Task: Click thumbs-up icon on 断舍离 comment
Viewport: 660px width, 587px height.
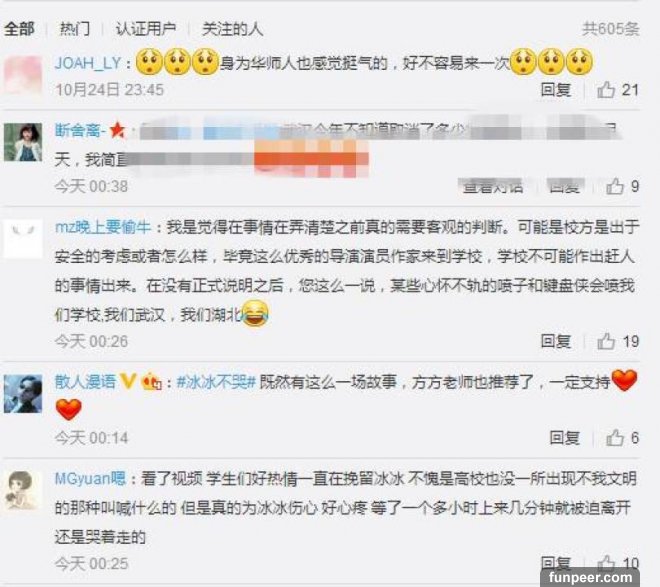Action: coord(615,186)
